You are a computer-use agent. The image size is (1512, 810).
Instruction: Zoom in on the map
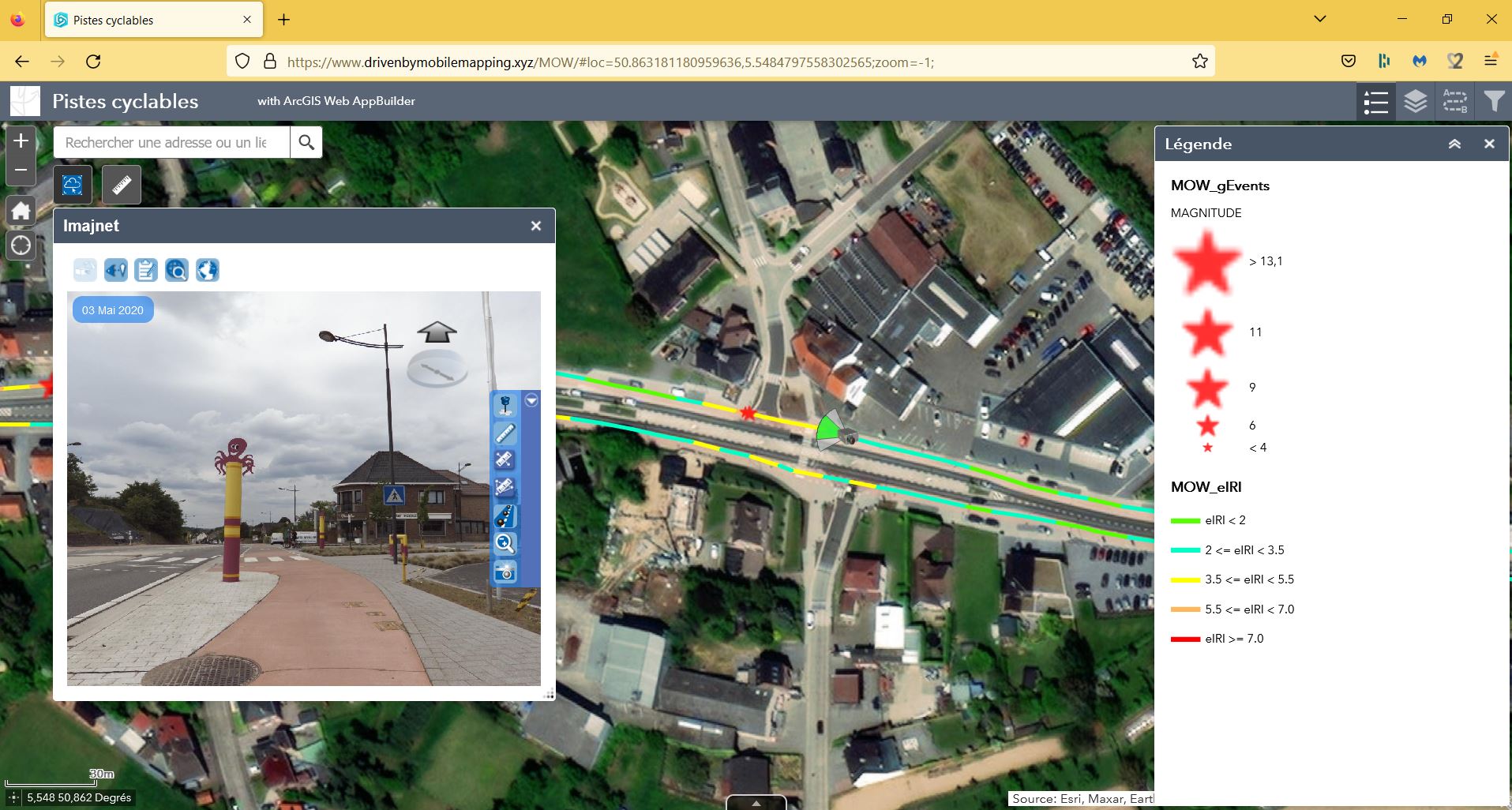(x=21, y=141)
